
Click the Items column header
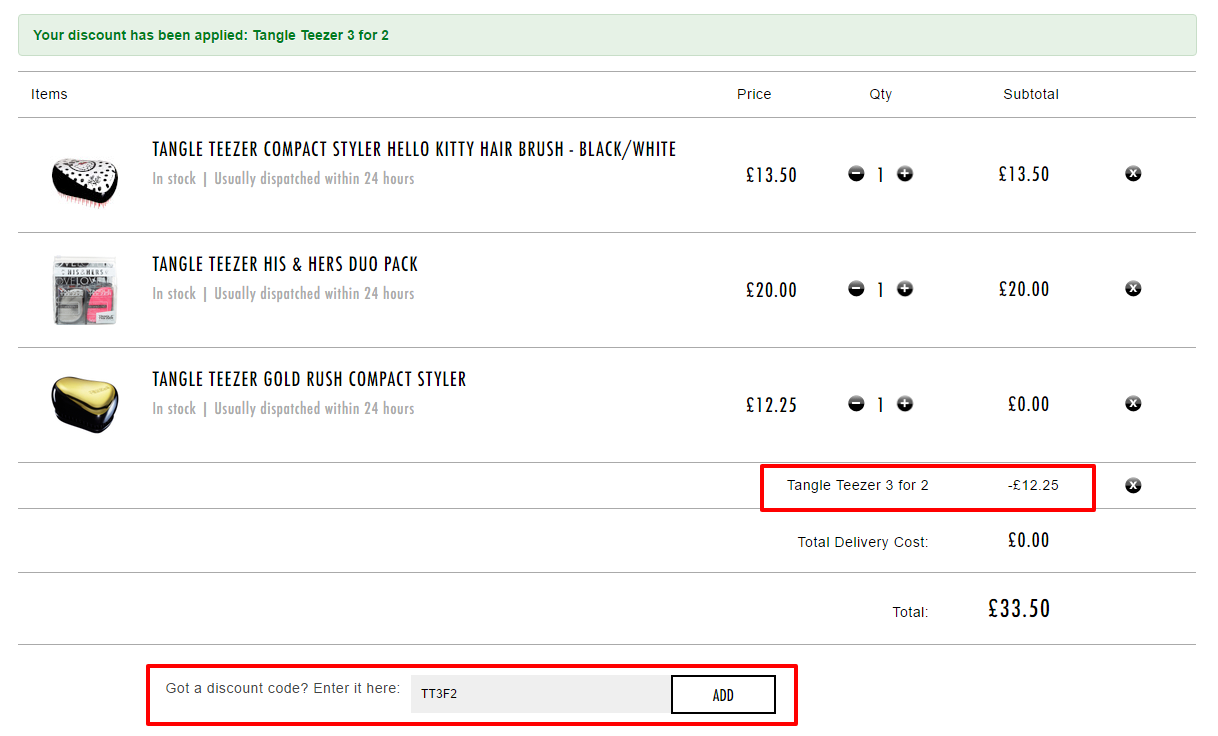coord(49,94)
